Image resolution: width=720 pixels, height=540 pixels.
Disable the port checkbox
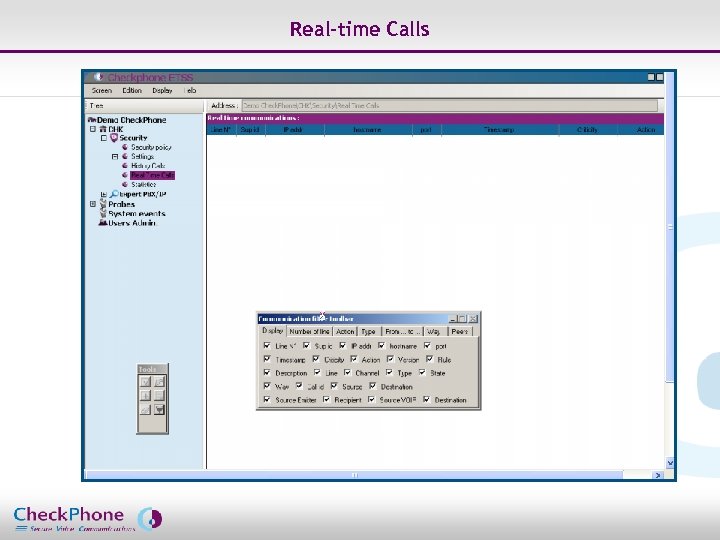point(427,345)
